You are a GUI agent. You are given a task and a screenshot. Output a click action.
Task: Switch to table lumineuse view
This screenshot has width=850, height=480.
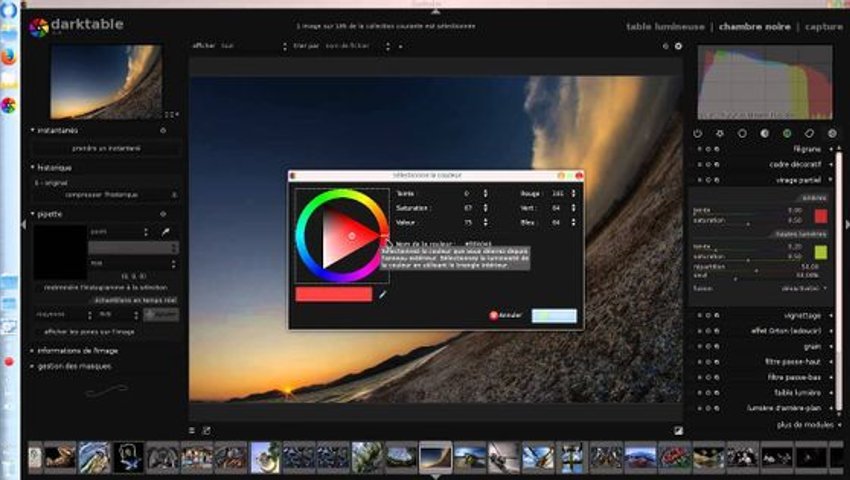point(665,27)
